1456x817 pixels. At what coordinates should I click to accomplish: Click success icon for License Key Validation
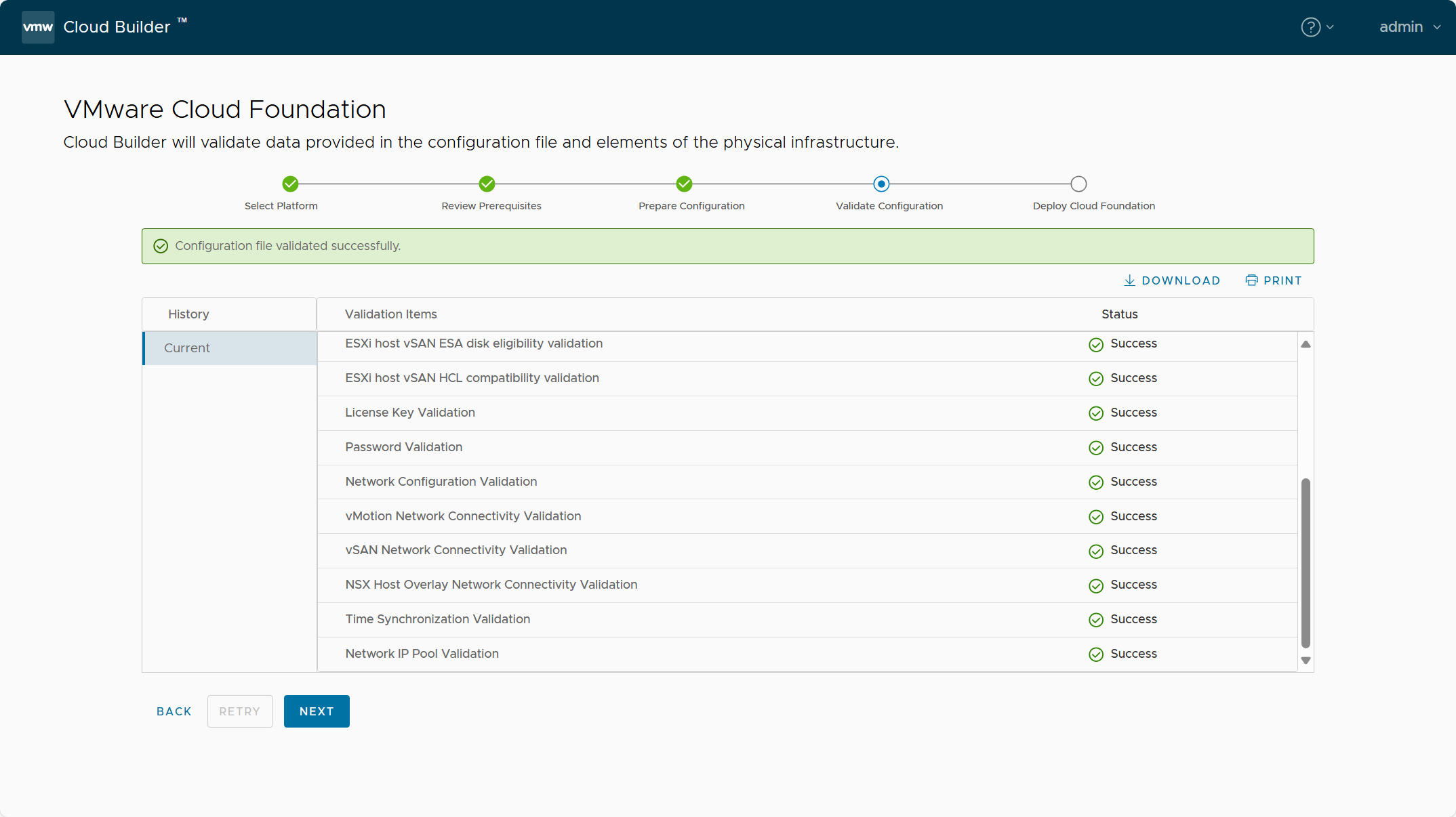pos(1096,414)
